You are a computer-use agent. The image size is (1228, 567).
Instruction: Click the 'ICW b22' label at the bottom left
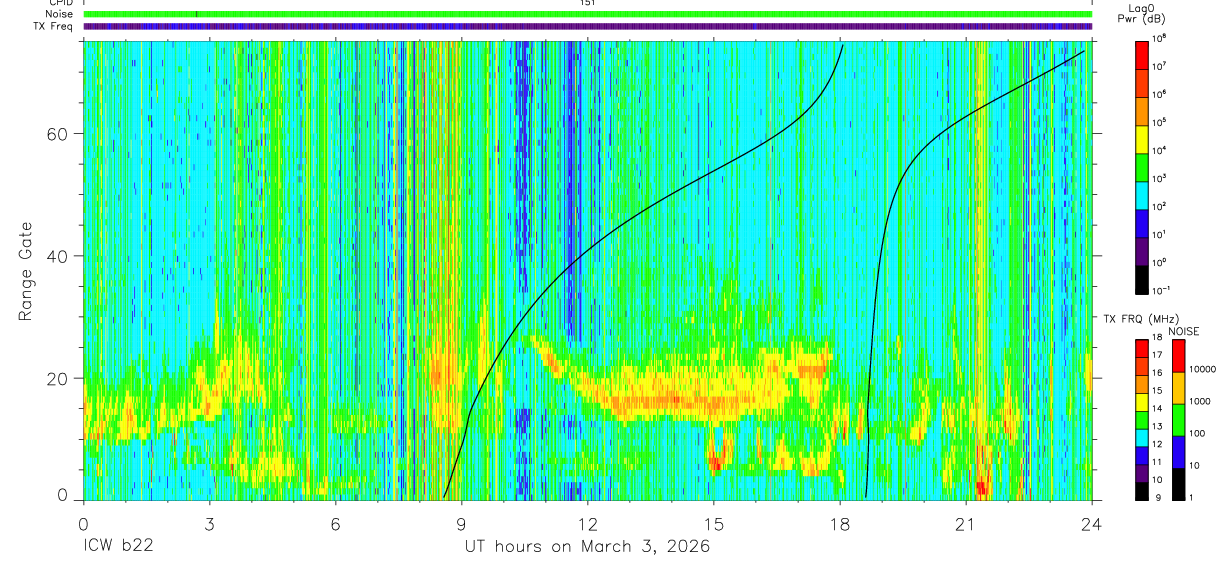pyautogui.click(x=117, y=547)
